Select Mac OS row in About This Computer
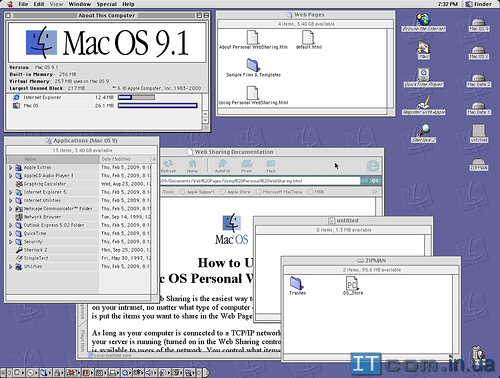Image resolution: width=500 pixels, height=378 pixels. [x=105, y=106]
